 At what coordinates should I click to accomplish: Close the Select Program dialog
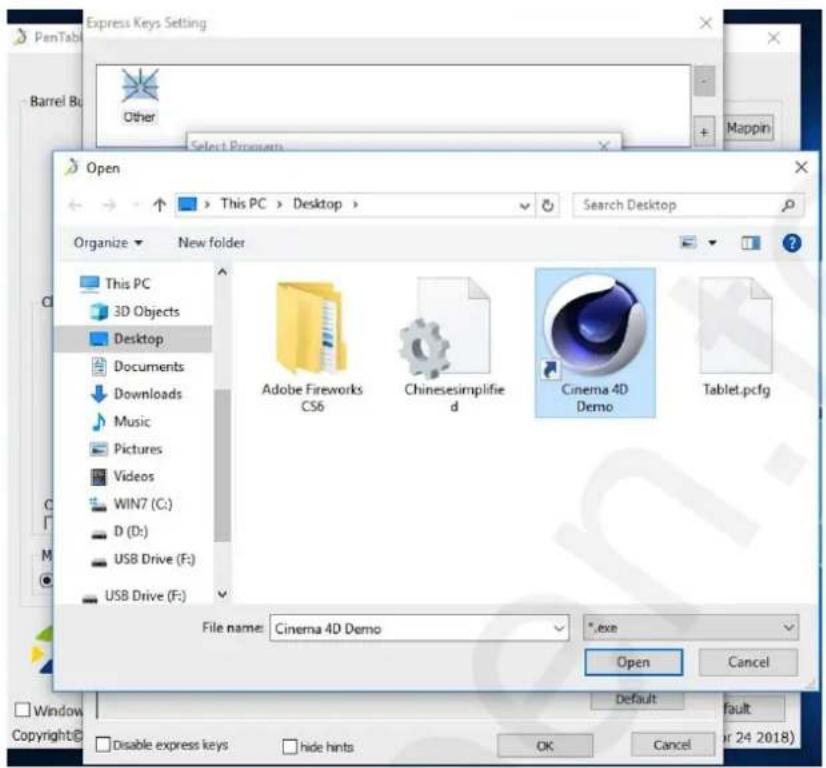point(605,145)
